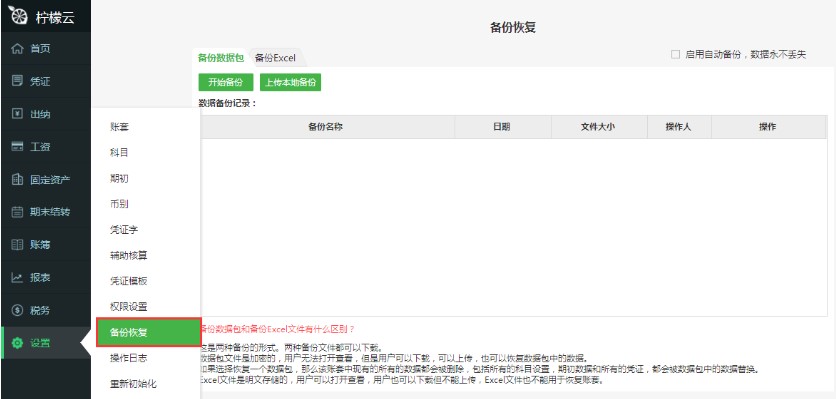Open the 税务 label in sidebar
This screenshot has height=399, width=836.
[40, 310]
